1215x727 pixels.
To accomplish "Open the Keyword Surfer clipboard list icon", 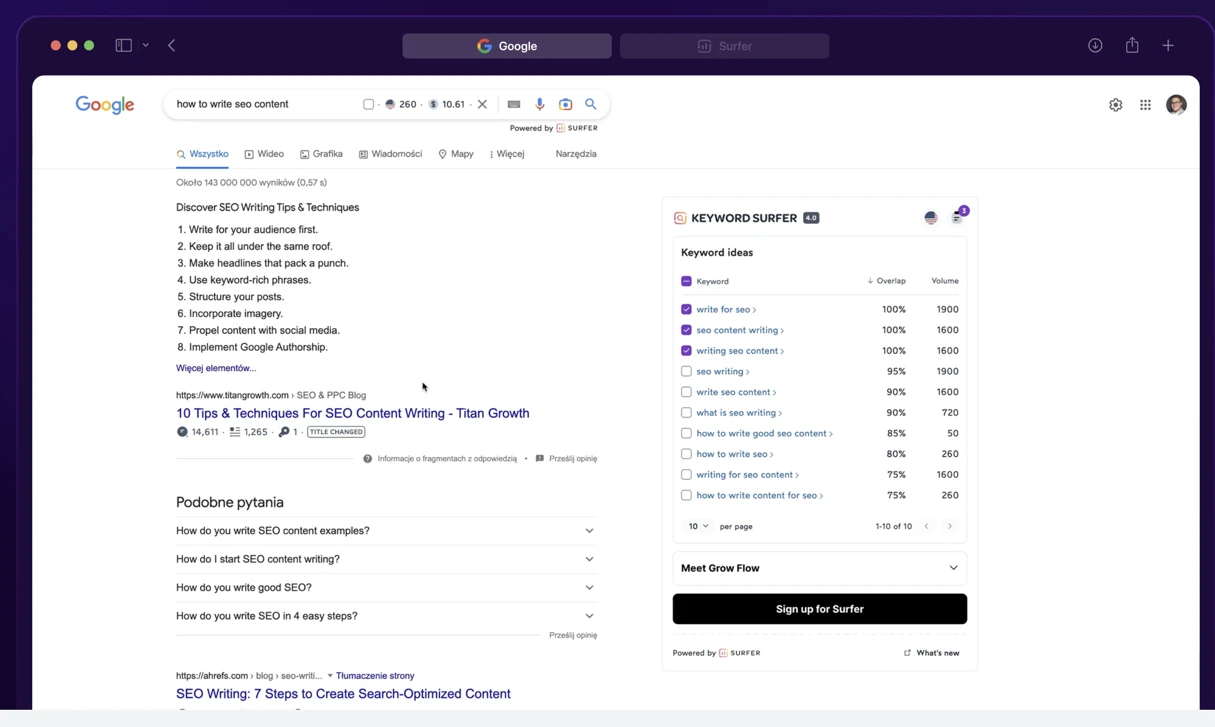I will tap(957, 218).
